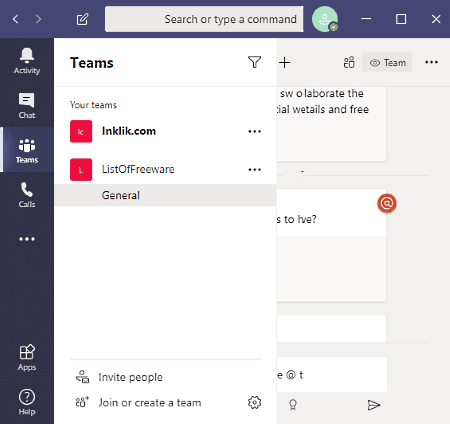Screen dimensions: 450x424
Task: Open the profile avatar menu
Action: 325,19
